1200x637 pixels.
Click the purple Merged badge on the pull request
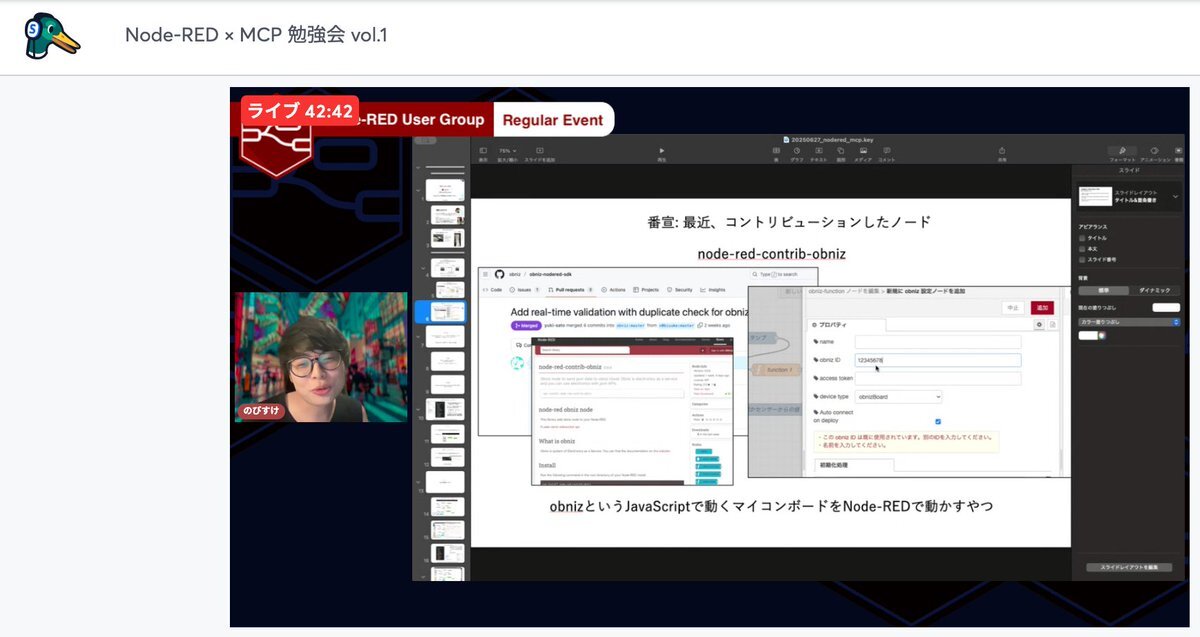[x=527, y=326]
